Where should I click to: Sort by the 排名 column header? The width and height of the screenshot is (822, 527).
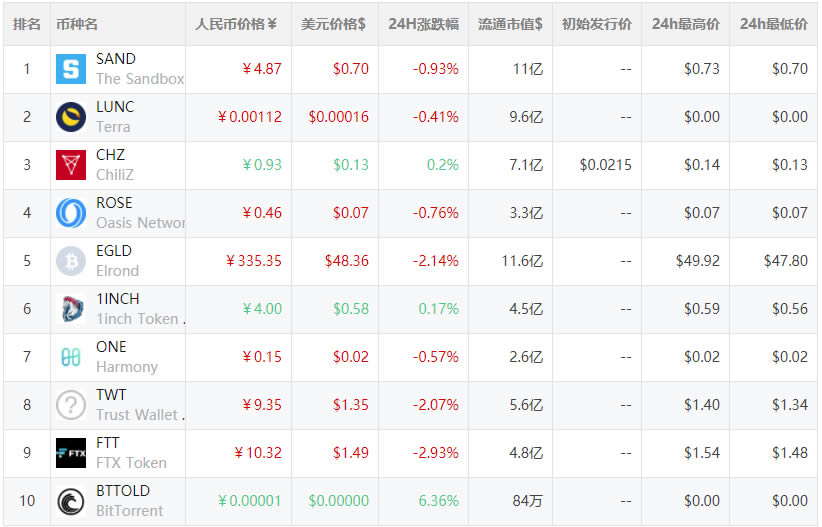[x=27, y=24]
